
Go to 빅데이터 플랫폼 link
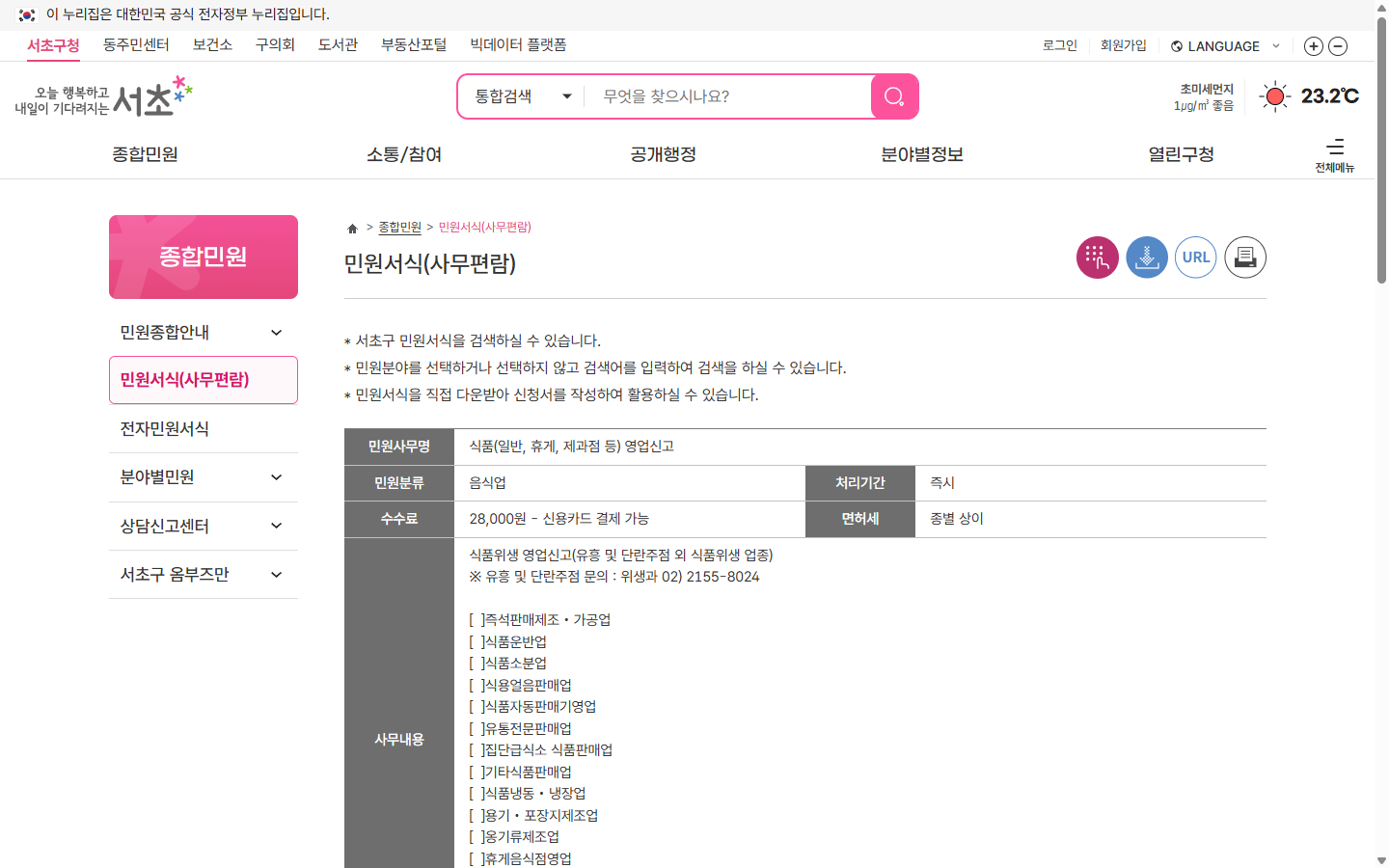pyautogui.click(x=518, y=45)
